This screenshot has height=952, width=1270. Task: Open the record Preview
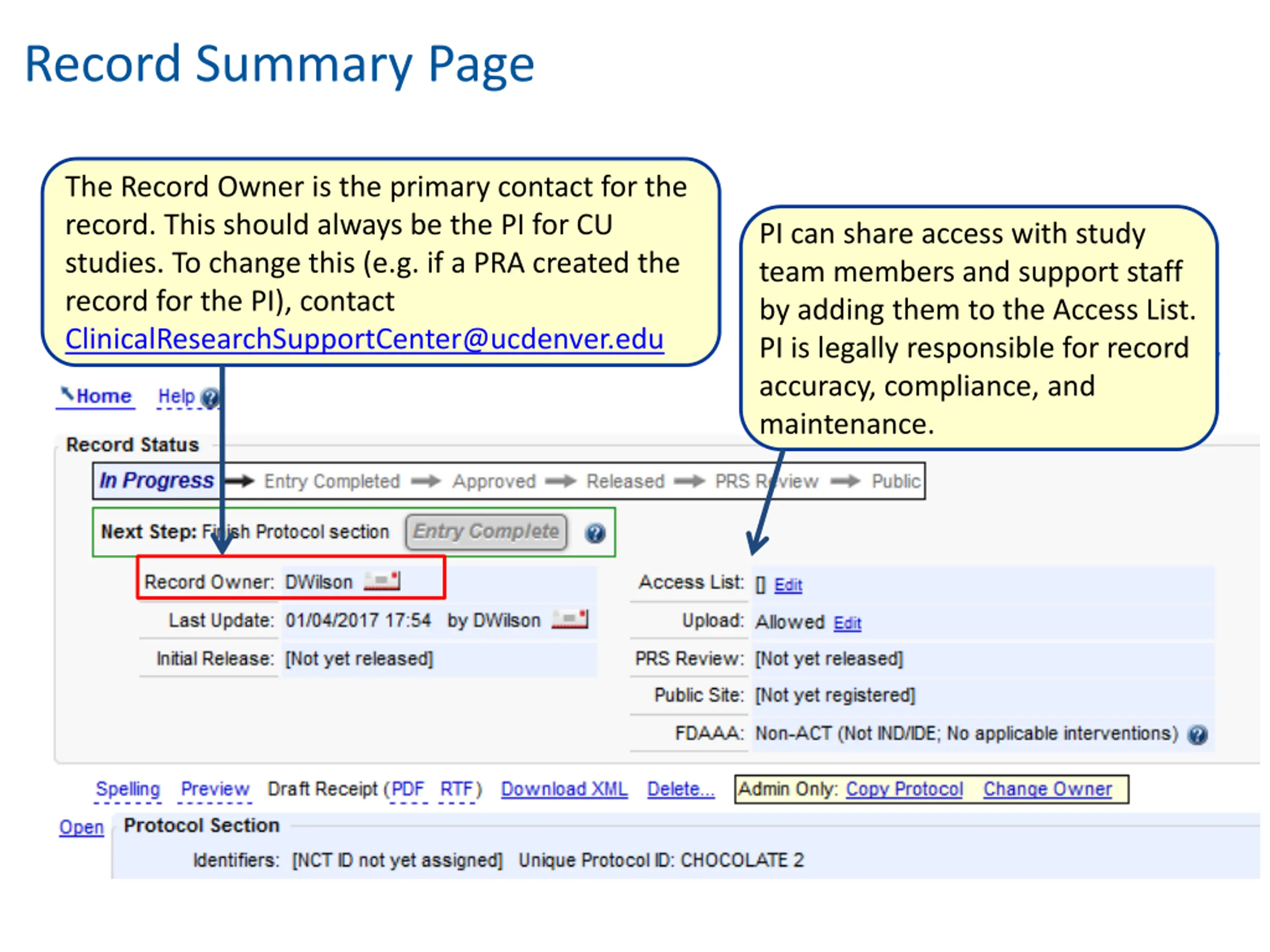[x=215, y=788]
